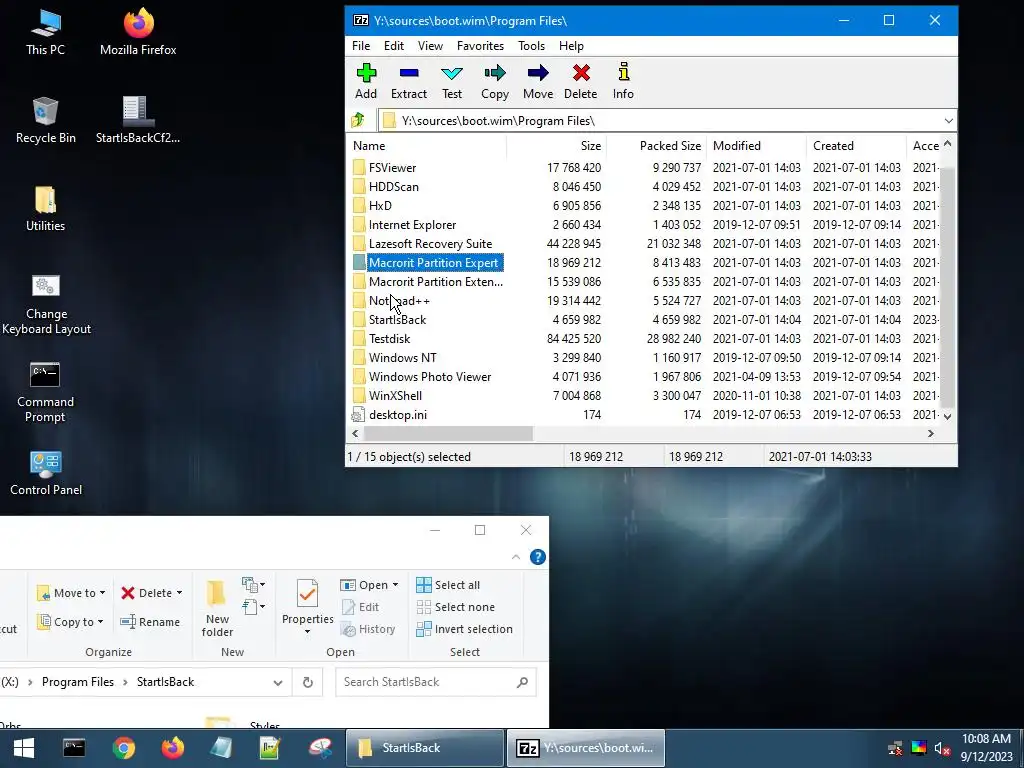Open the View menu
Image resolution: width=1024 pixels, height=768 pixels.
430,46
